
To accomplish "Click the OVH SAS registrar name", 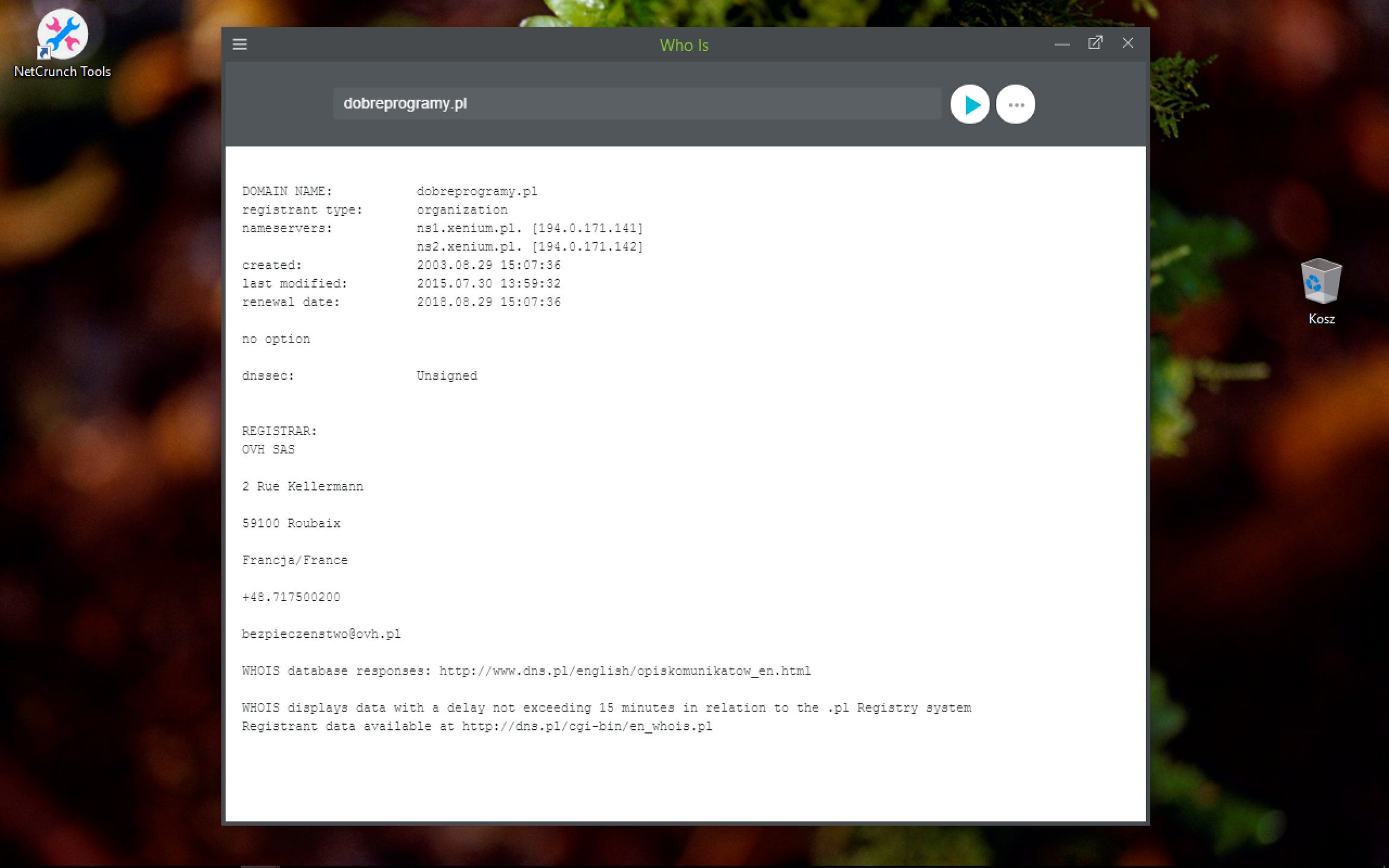I will click(x=268, y=450).
